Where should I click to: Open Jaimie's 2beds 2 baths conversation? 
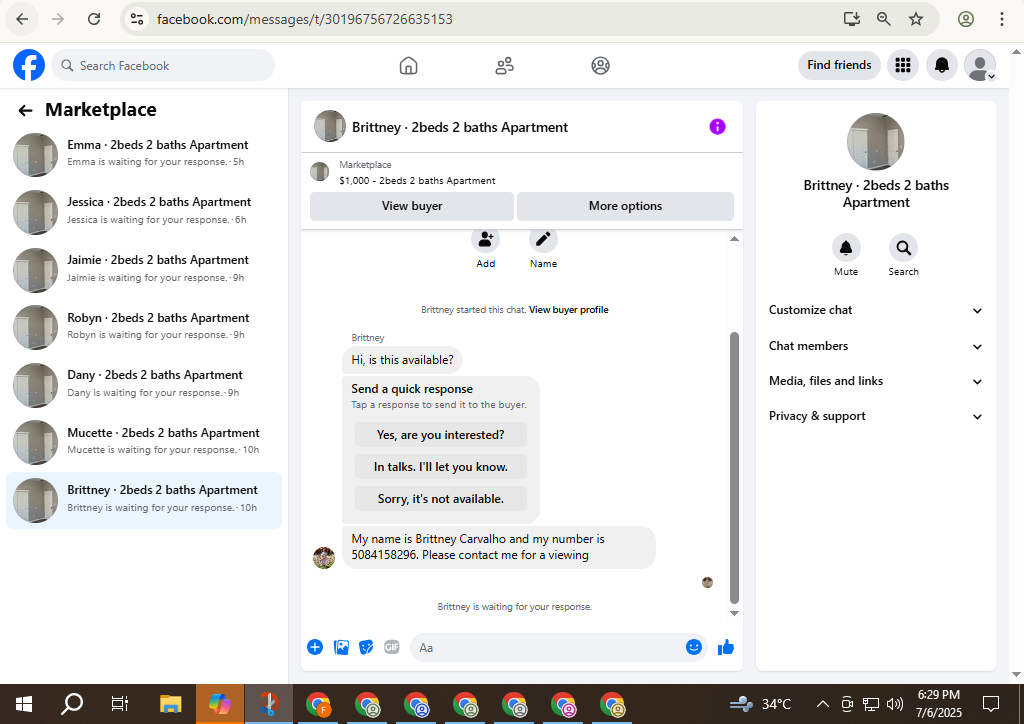(144, 270)
